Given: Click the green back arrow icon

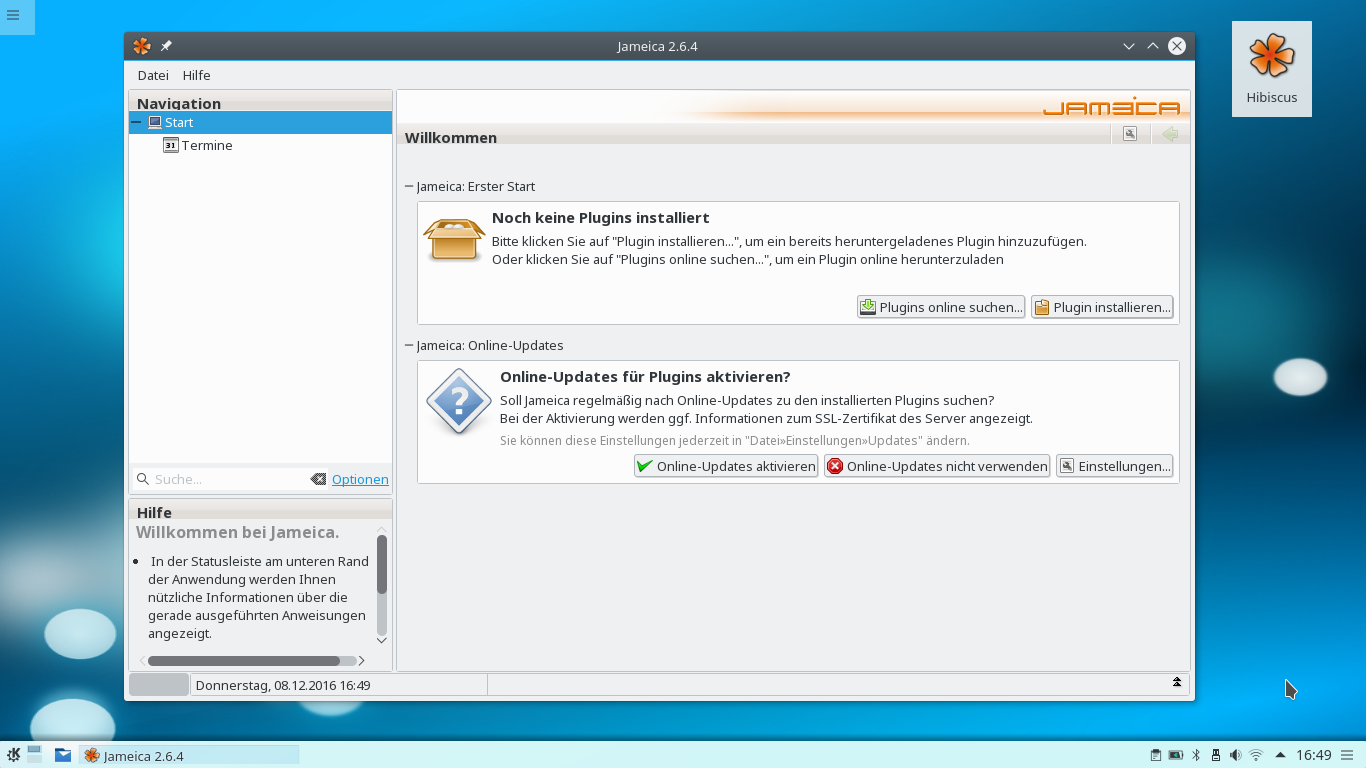Looking at the screenshot, I should 1171,134.
